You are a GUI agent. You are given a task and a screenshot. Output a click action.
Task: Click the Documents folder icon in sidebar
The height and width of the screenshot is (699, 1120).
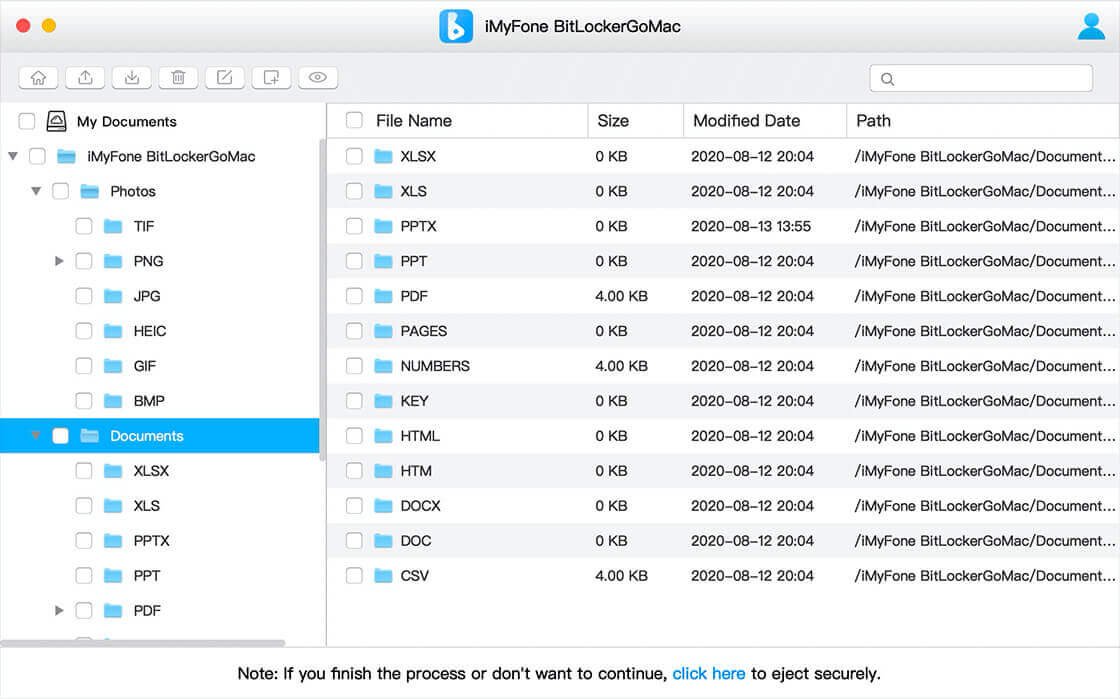pos(89,436)
